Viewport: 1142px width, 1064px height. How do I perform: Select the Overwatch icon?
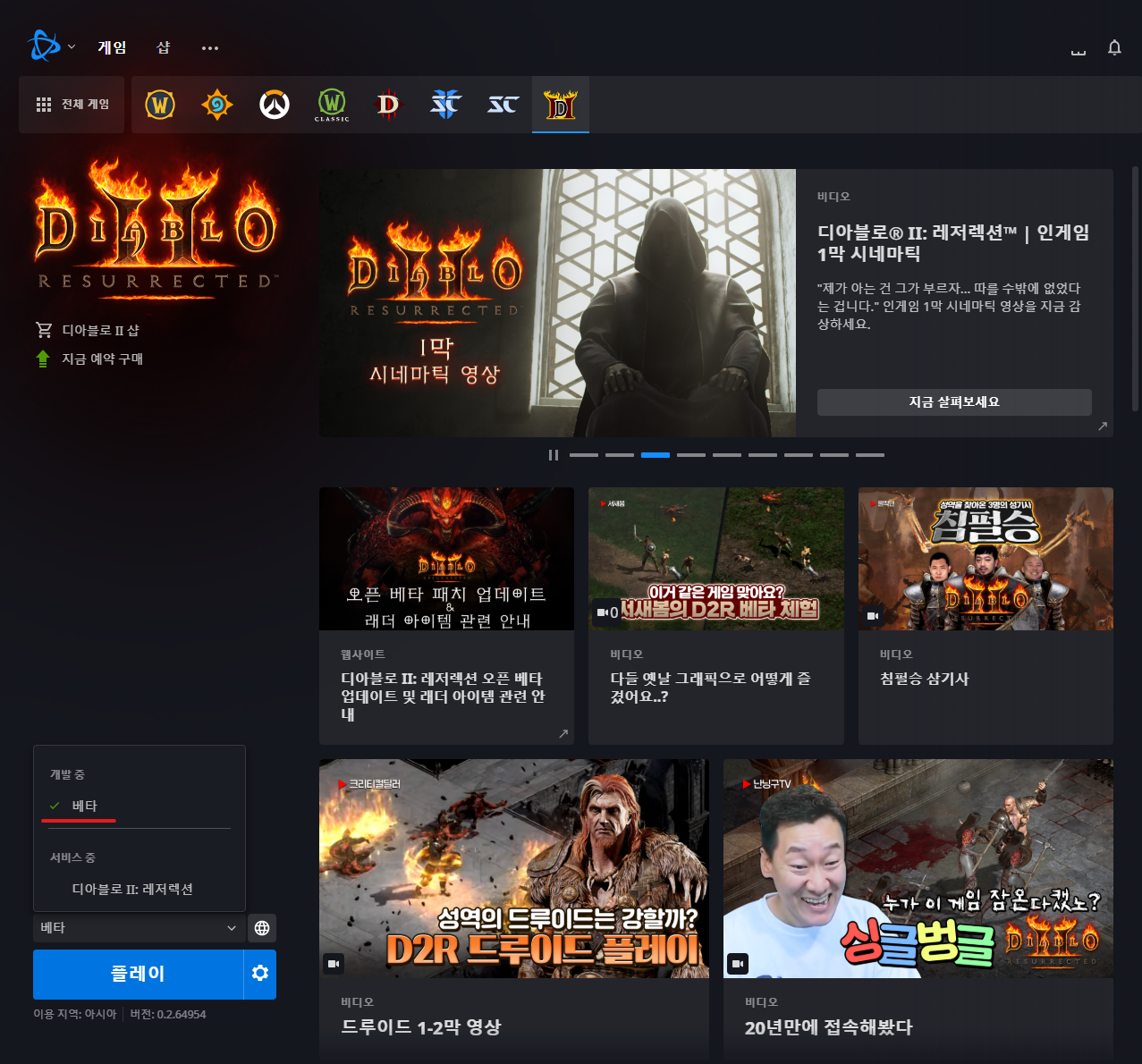click(275, 105)
